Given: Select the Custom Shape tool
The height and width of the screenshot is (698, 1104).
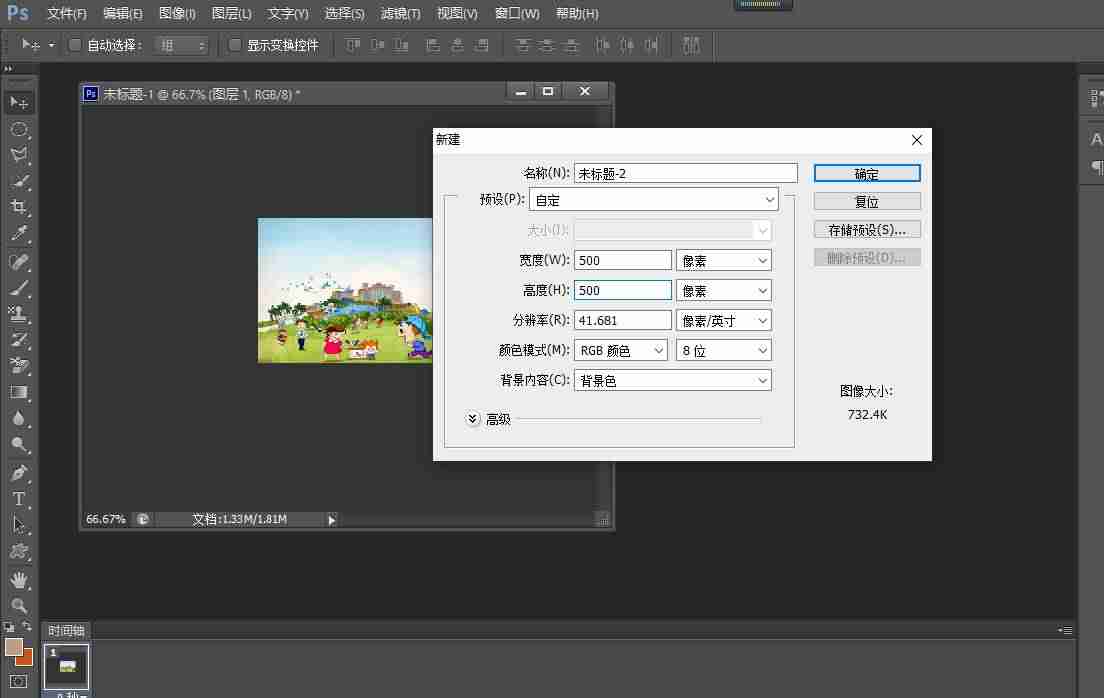Looking at the screenshot, I should coord(19,551).
